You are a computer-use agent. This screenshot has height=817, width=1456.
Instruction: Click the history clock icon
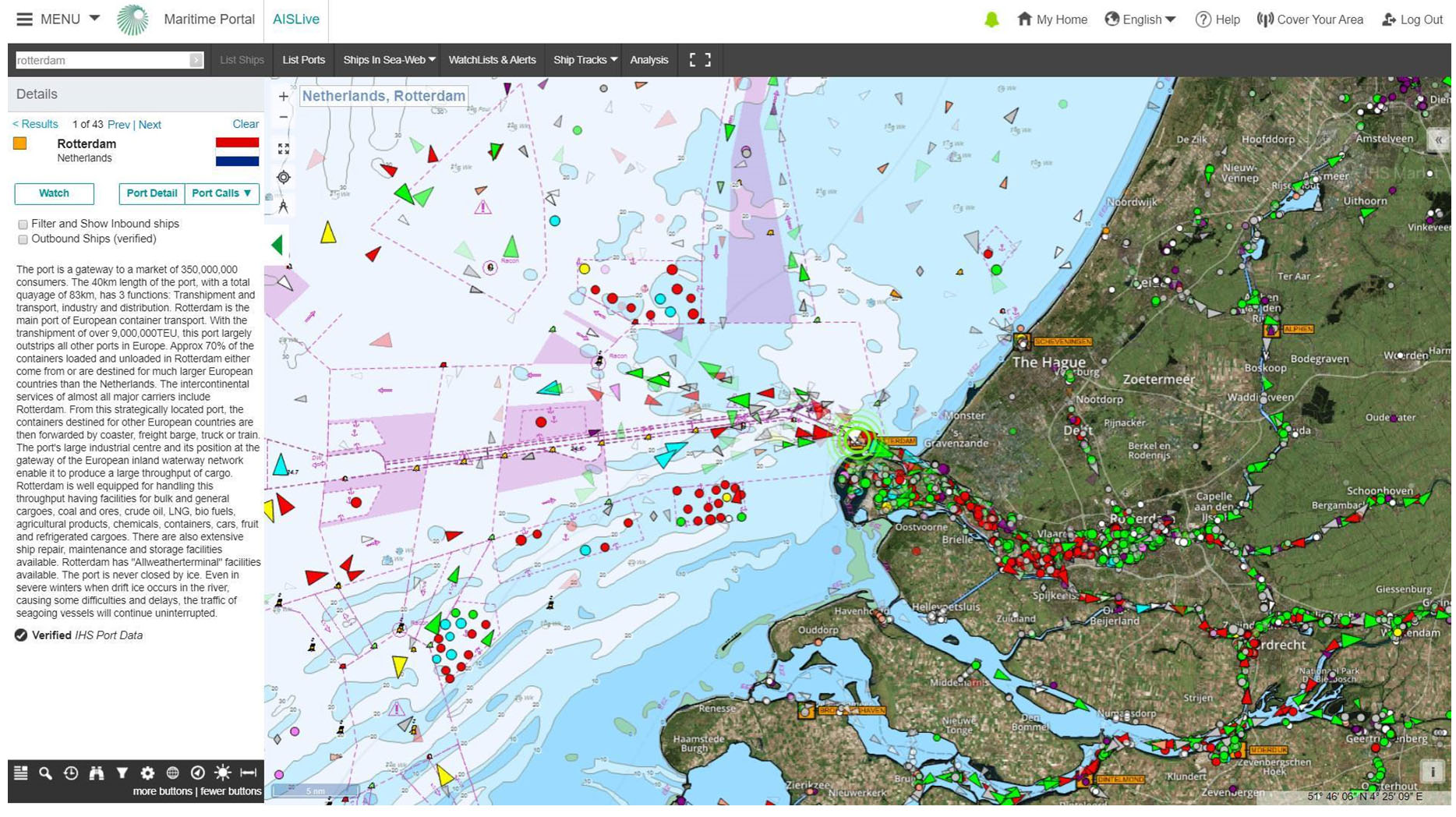pyautogui.click(x=71, y=773)
